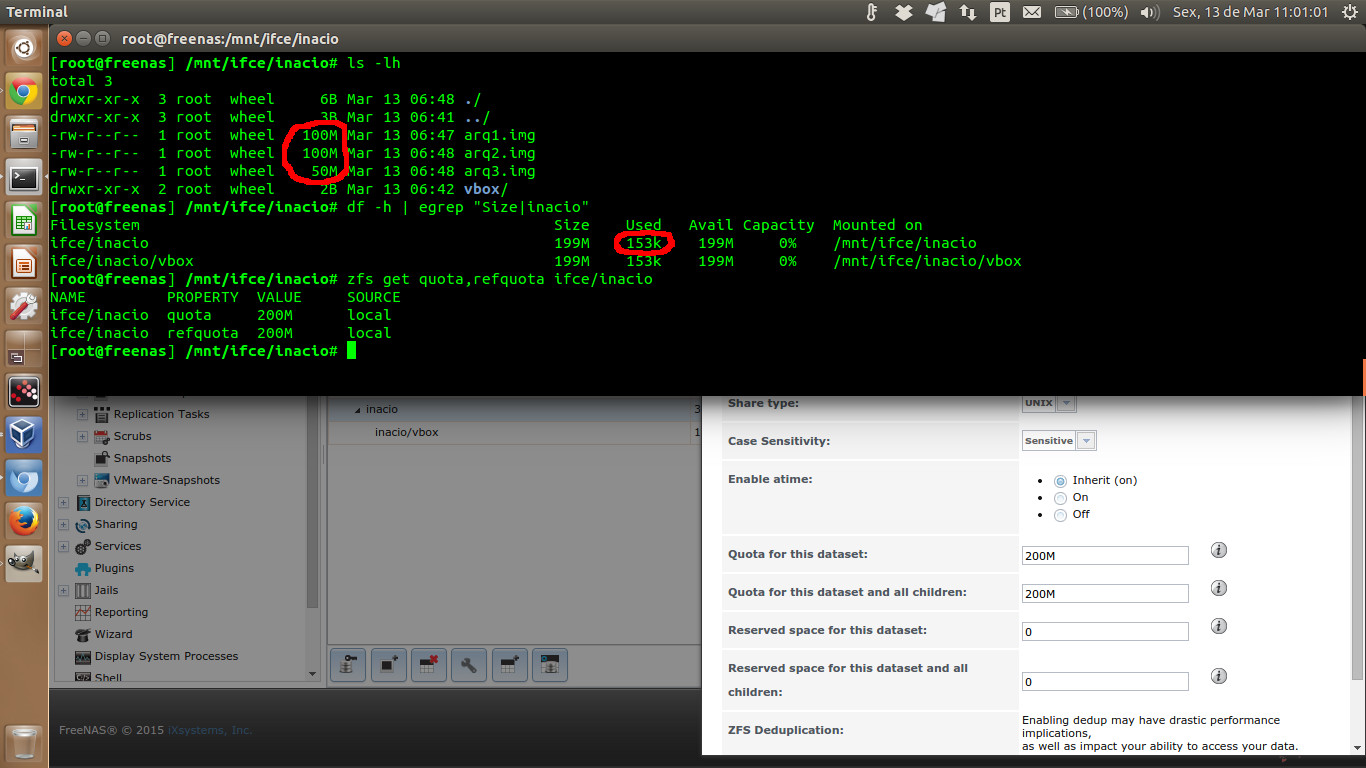The height and width of the screenshot is (768, 1366).
Task: Click create snapshot icon at toolbar end
Action: click(549, 664)
